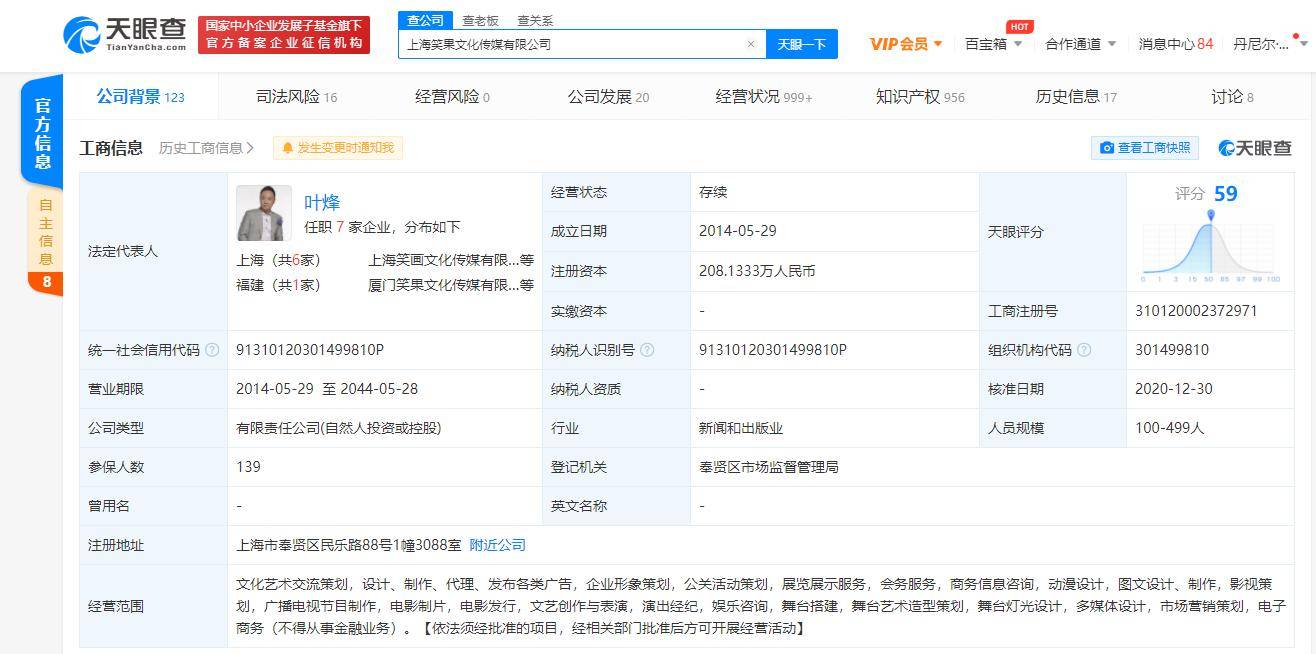Click the 天眼一下 search button
The image size is (1316, 654).
(802, 44)
